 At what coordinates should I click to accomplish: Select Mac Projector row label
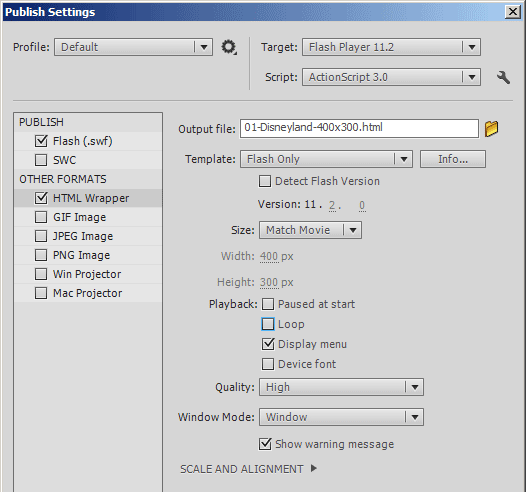point(88,293)
